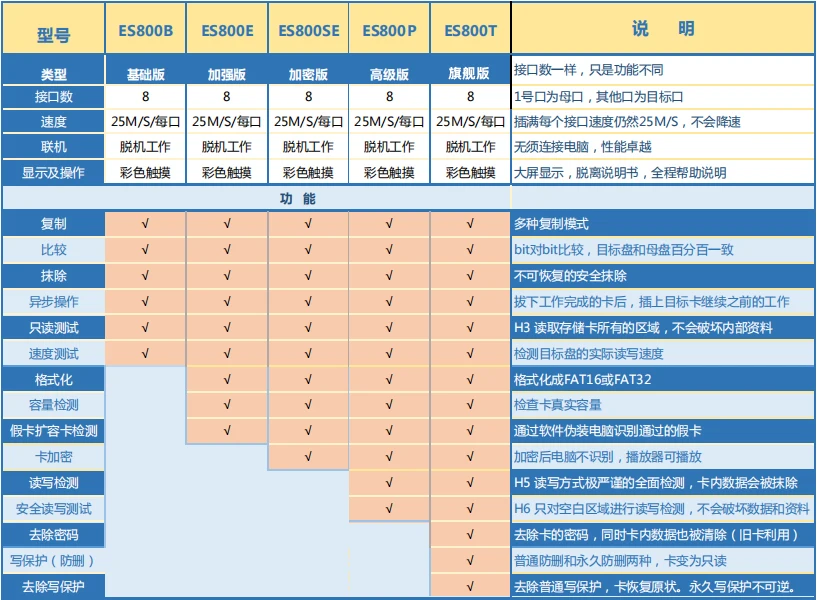
Task: Click the description 检查卡真实容量
Action: coord(558,405)
